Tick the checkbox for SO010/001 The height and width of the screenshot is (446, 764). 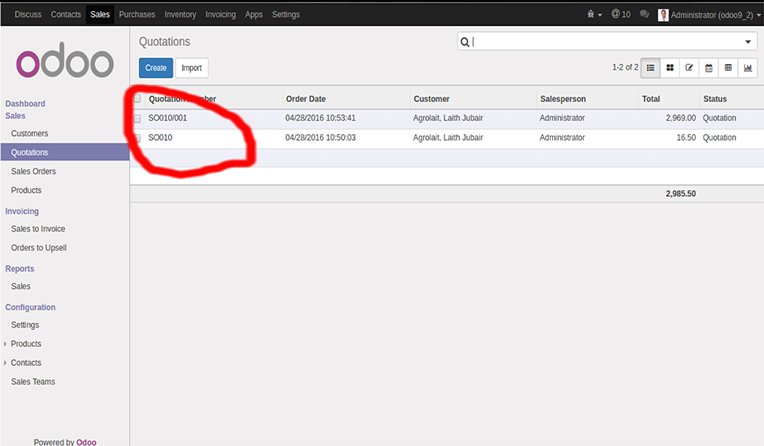point(137,118)
